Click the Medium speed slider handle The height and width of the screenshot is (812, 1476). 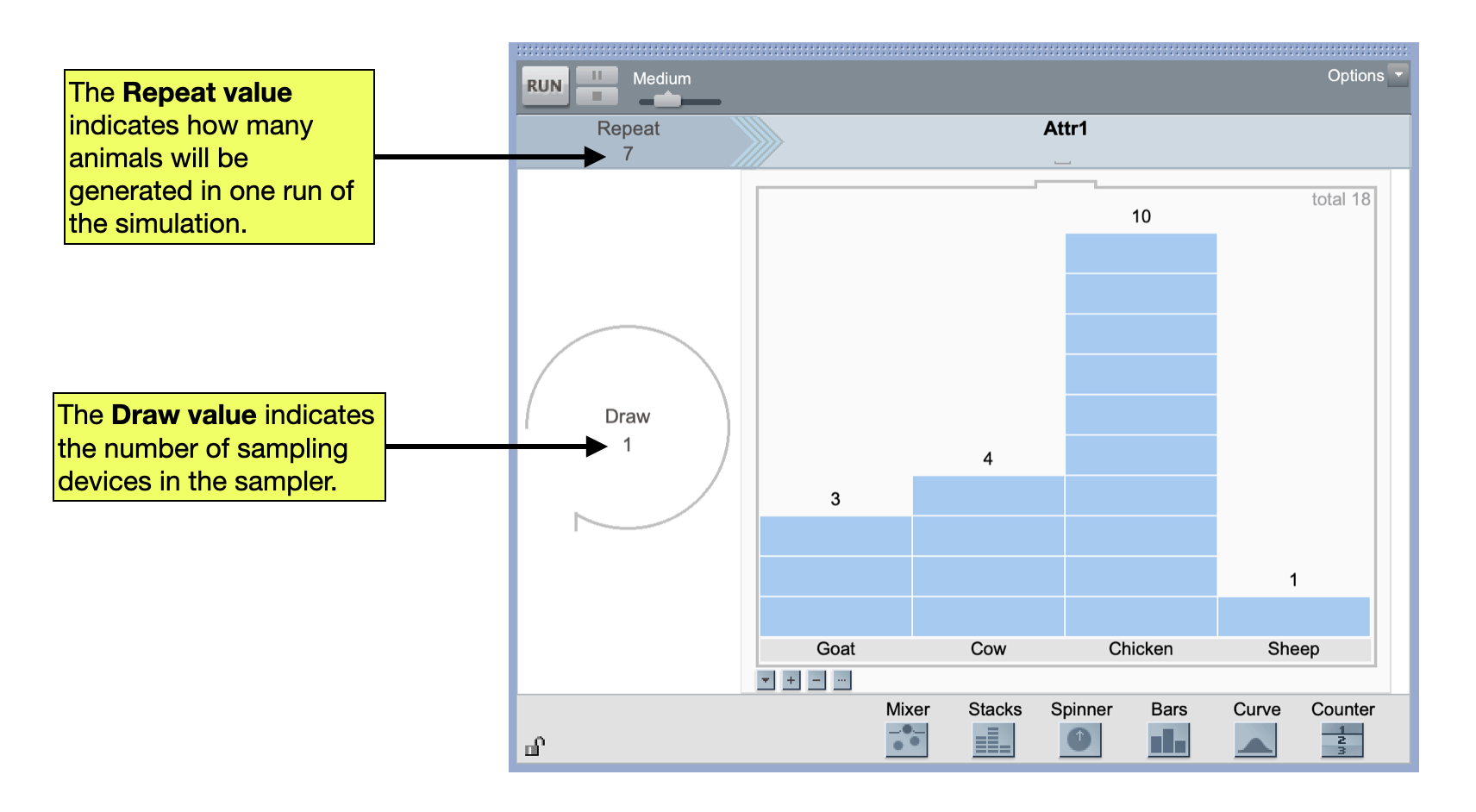click(666, 101)
